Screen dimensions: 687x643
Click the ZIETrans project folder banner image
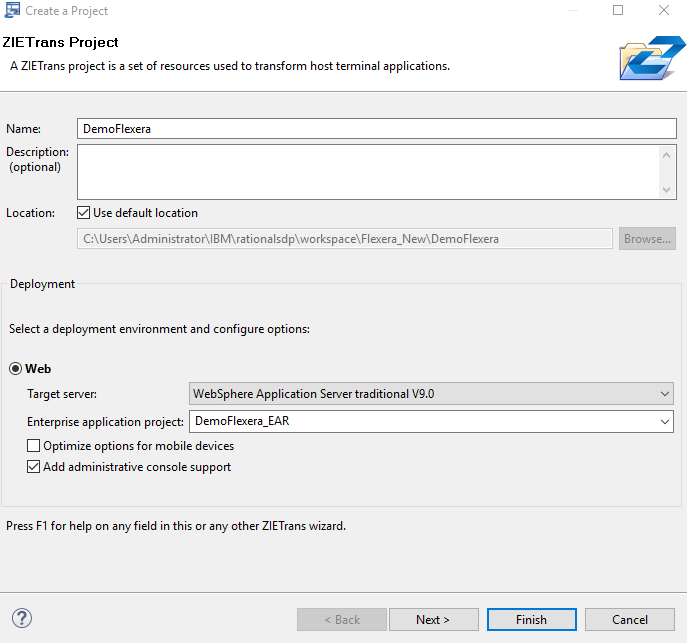(652, 58)
